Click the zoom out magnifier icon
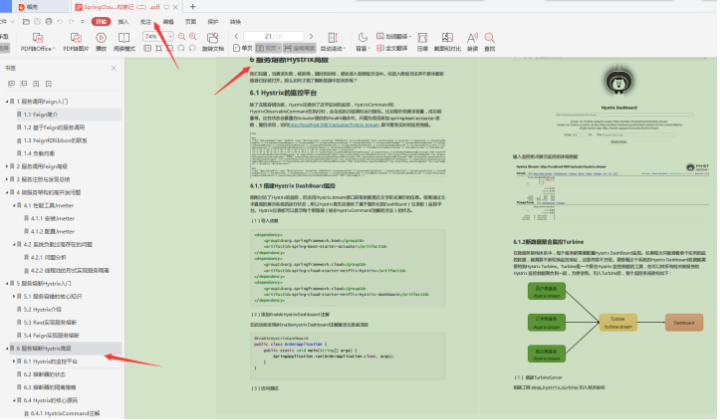This screenshot has width=720, height=420. coord(181,36)
